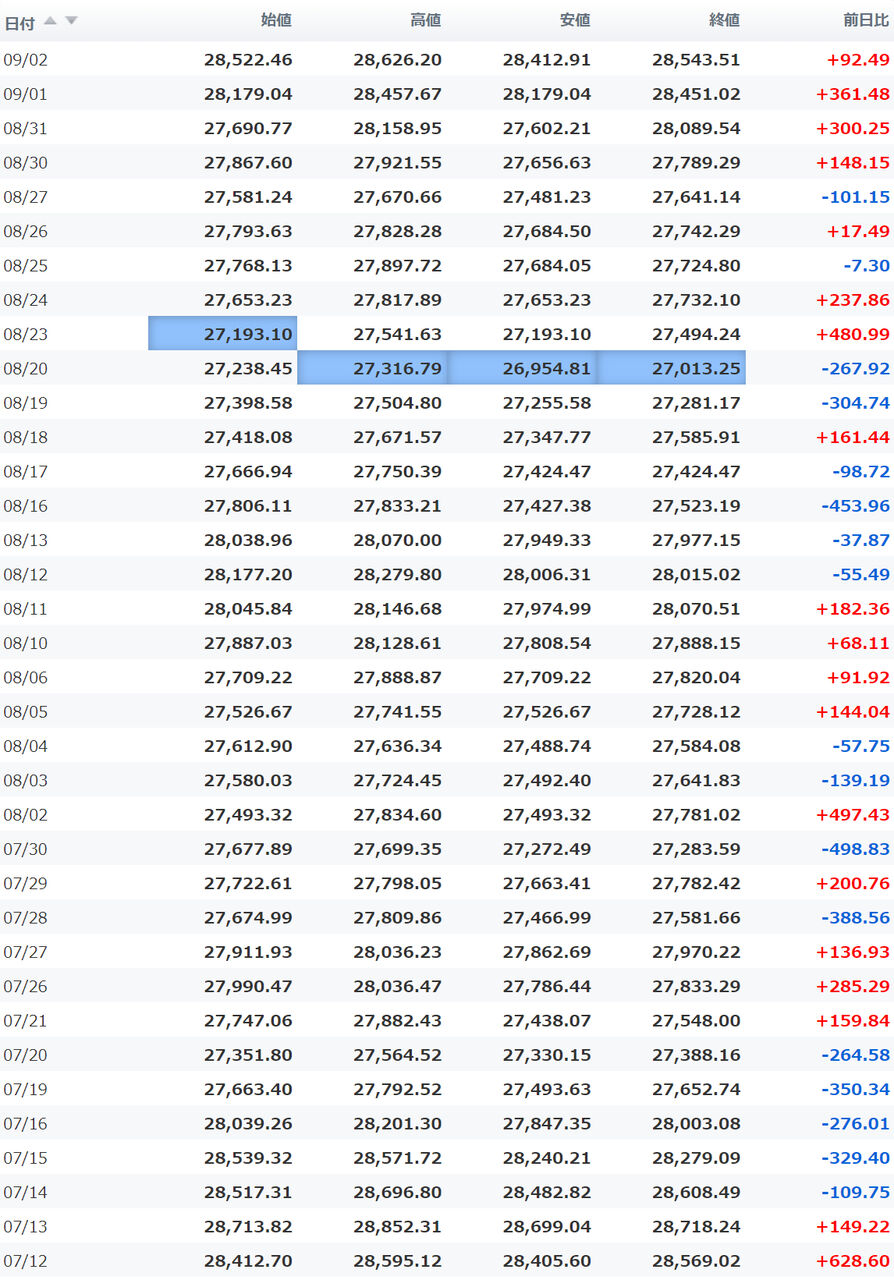Select high price 28,852.31 on 07/13
The height and width of the screenshot is (1280, 894).
pyautogui.click(x=397, y=1227)
